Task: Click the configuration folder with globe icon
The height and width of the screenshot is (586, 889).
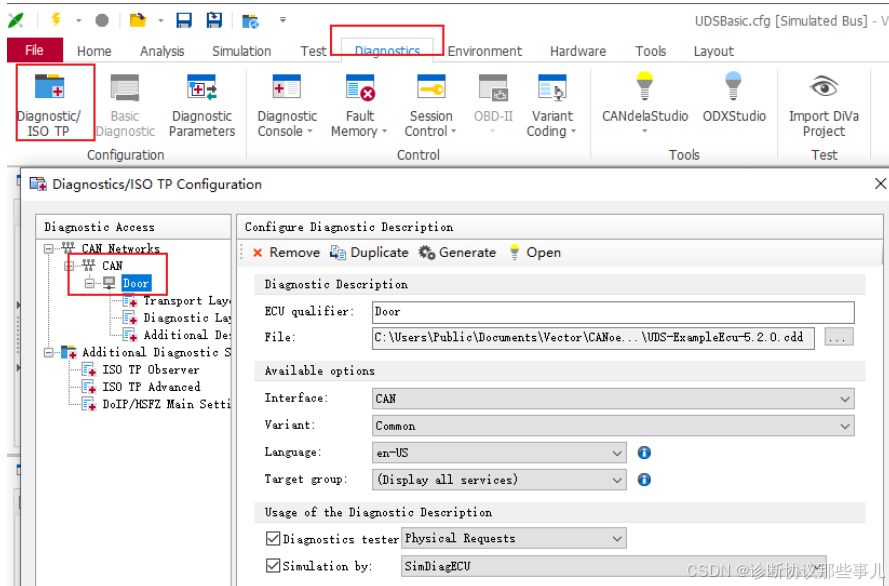Action: click(250, 21)
